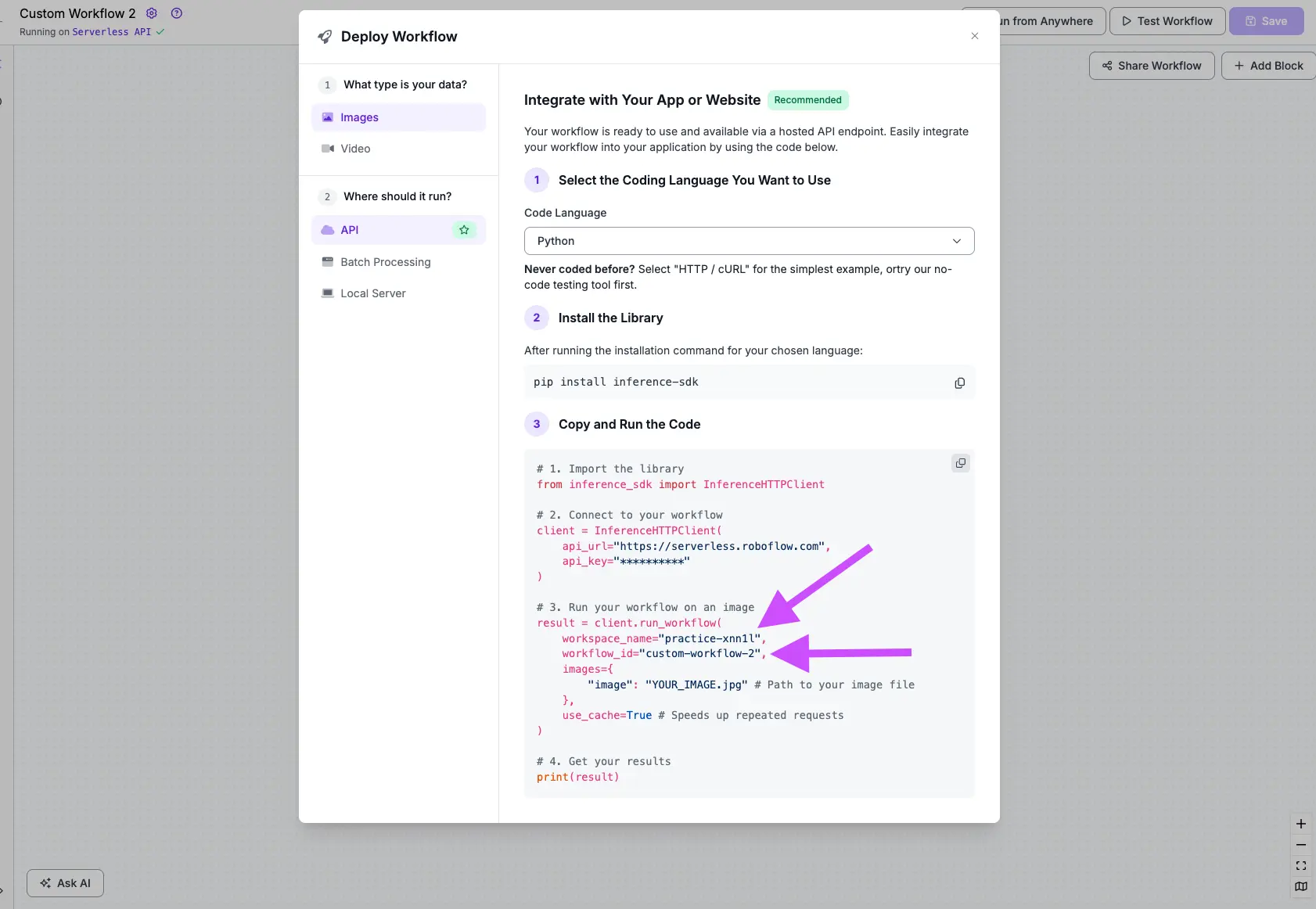Open the Code Language dropdown
Image resolution: width=1316 pixels, height=909 pixels.
749,241
